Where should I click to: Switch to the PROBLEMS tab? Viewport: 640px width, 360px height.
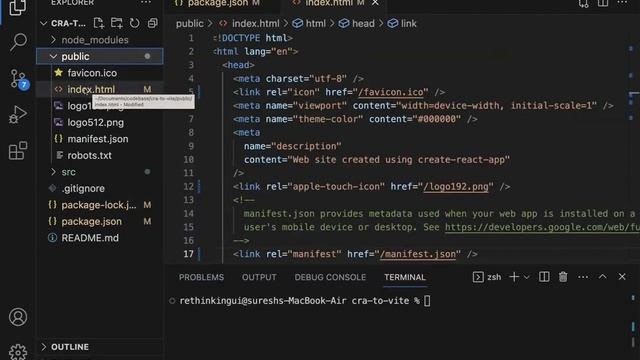point(201,278)
